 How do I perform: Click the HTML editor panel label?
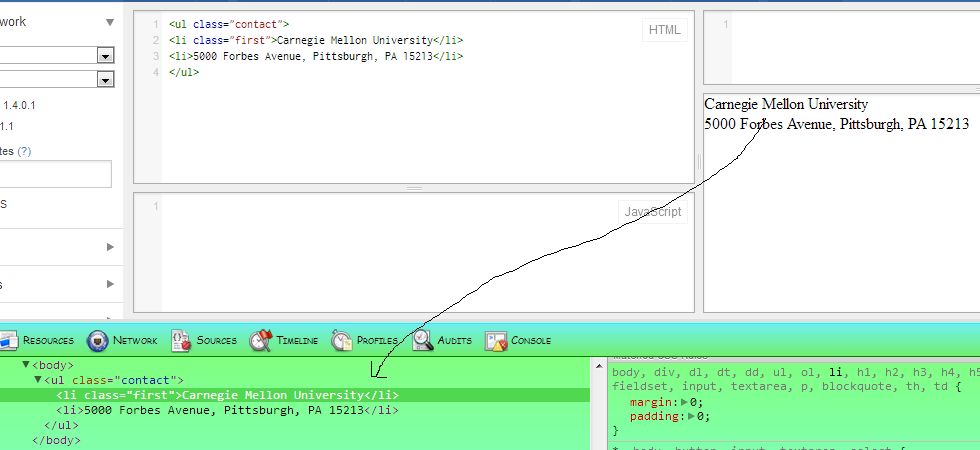(x=664, y=30)
